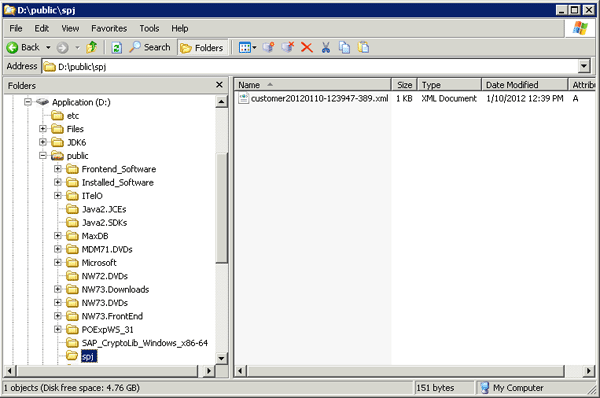Select the Java2.SDKs folder

coord(104,223)
